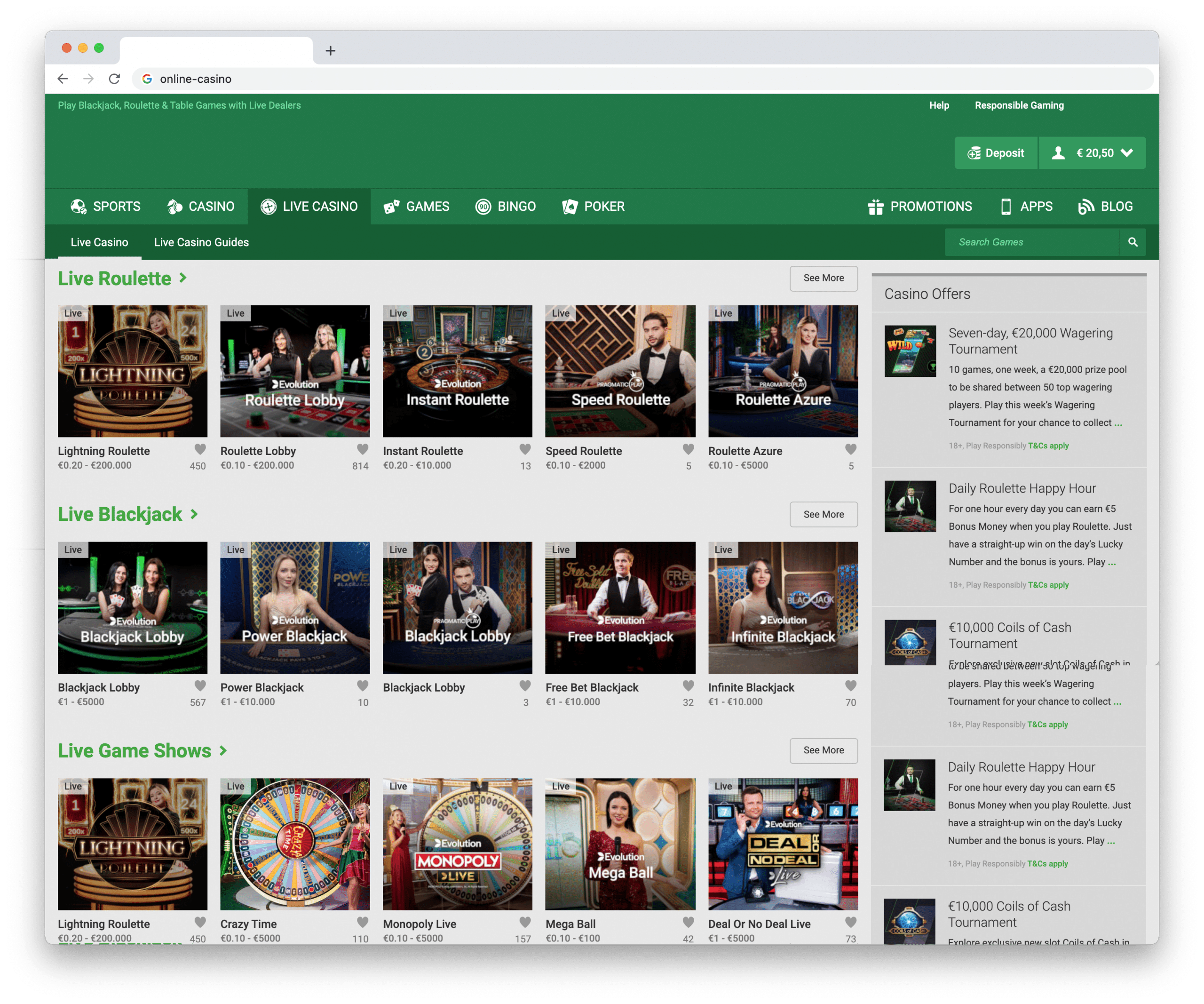Select LIVE CASINO navigation item
1204x1004 pixels.
(x=309, y=207)
